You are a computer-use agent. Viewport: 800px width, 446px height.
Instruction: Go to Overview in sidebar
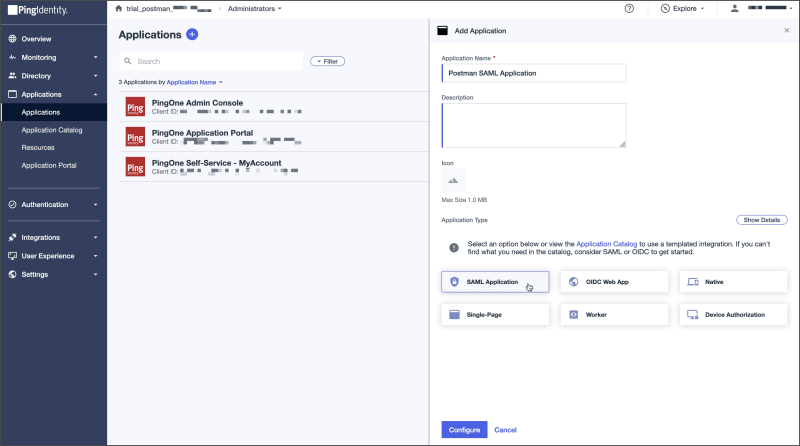tap(36, 39)
